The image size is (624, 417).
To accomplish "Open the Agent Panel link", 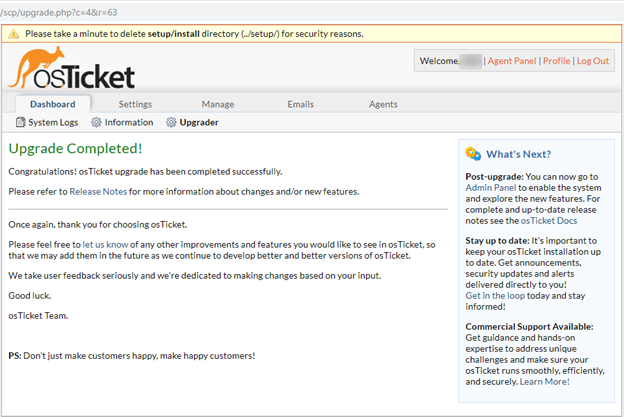I will 511,61.
